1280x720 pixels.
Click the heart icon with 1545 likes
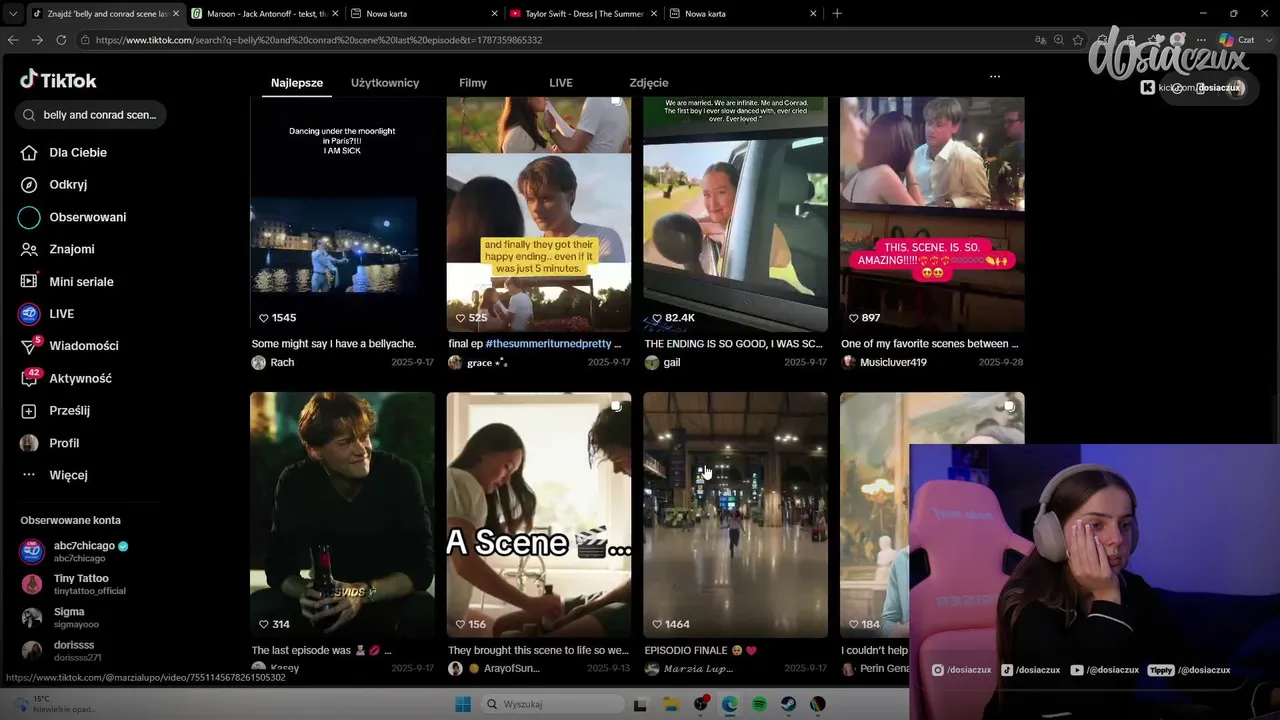pyautogui.click(x=264, y=318)
